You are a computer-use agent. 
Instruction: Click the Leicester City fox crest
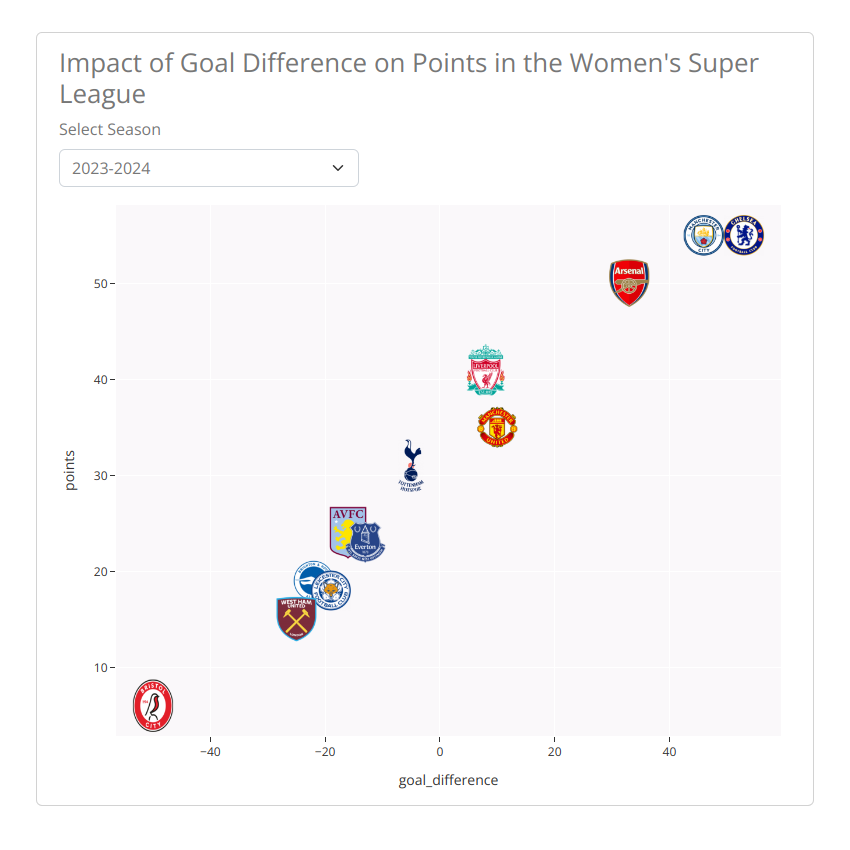pyautogui.click(x=331, y=590)
